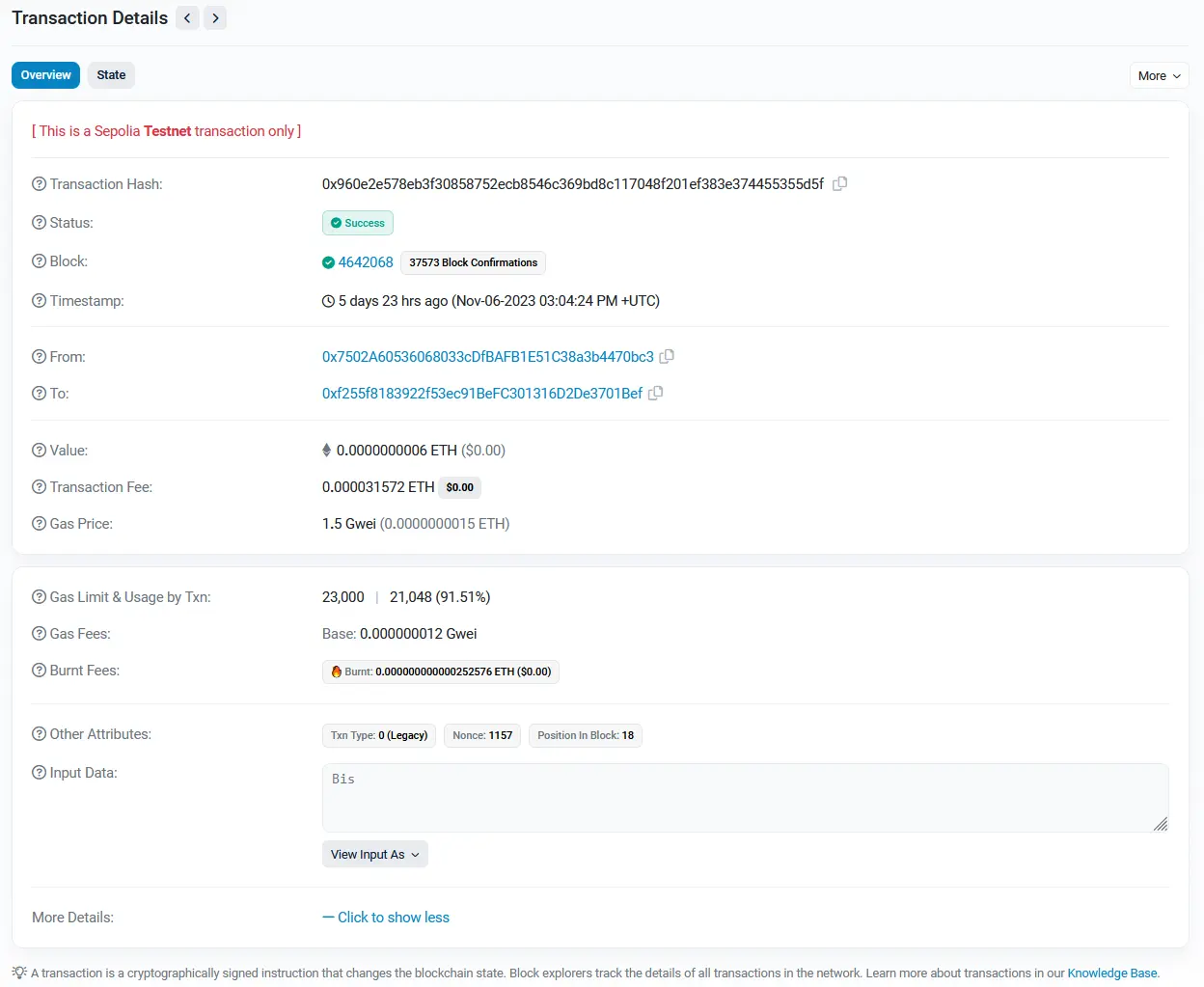
Task: Open the sender address 0x7502A6 link
Action: click(x=487, y=357)
